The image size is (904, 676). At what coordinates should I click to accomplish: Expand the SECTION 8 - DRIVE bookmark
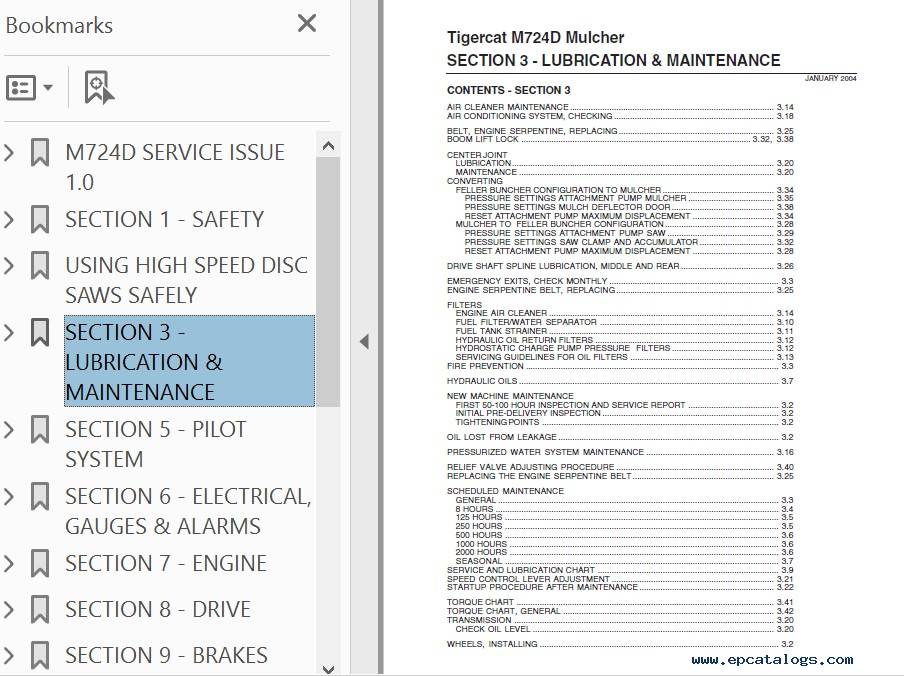9,610
